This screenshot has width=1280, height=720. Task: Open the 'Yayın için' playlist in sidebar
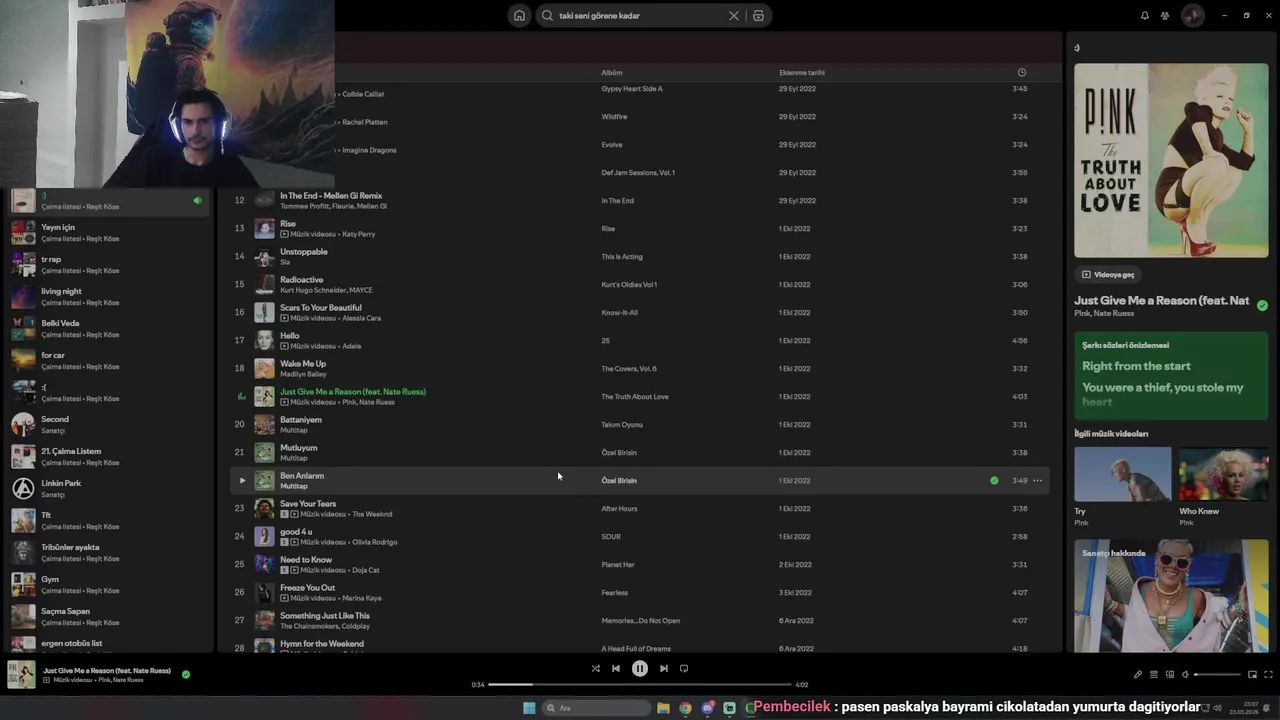click(110, 232)
